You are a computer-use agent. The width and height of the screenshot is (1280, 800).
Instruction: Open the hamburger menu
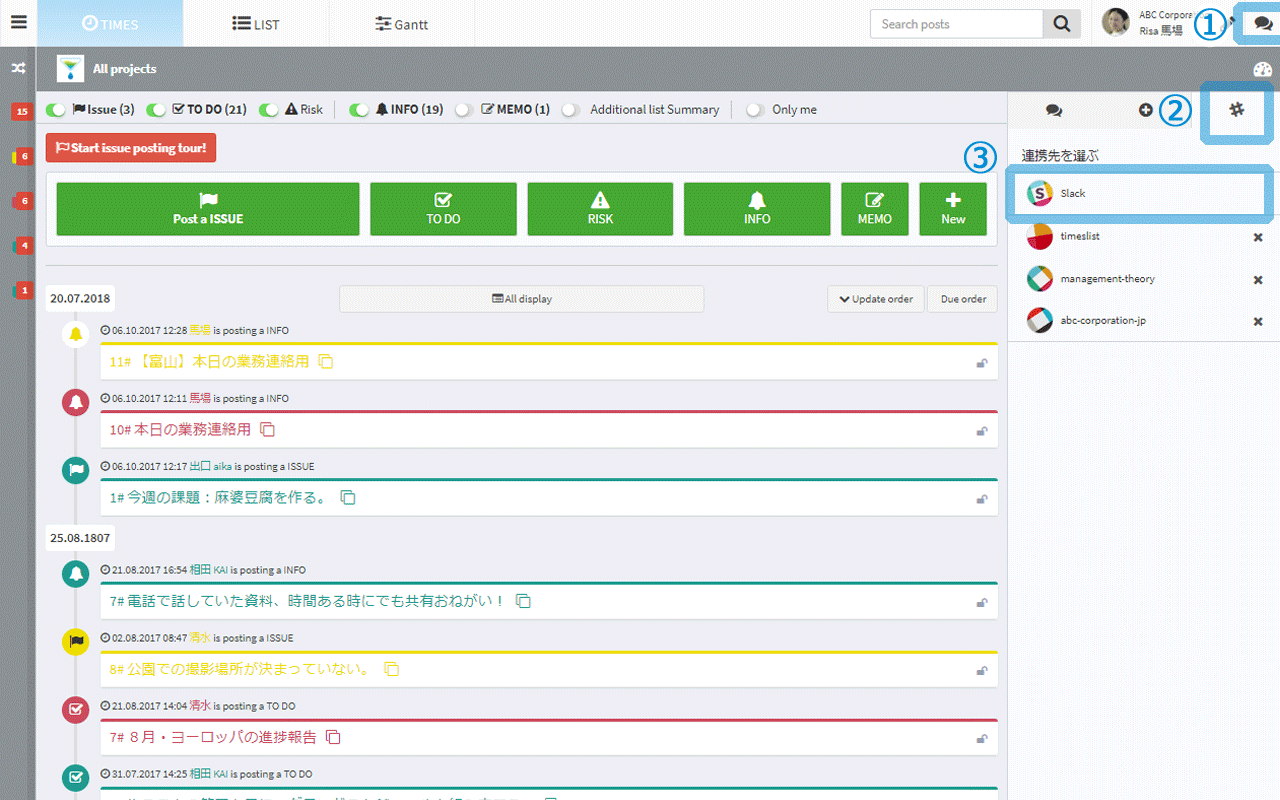[x=18, y=23]
